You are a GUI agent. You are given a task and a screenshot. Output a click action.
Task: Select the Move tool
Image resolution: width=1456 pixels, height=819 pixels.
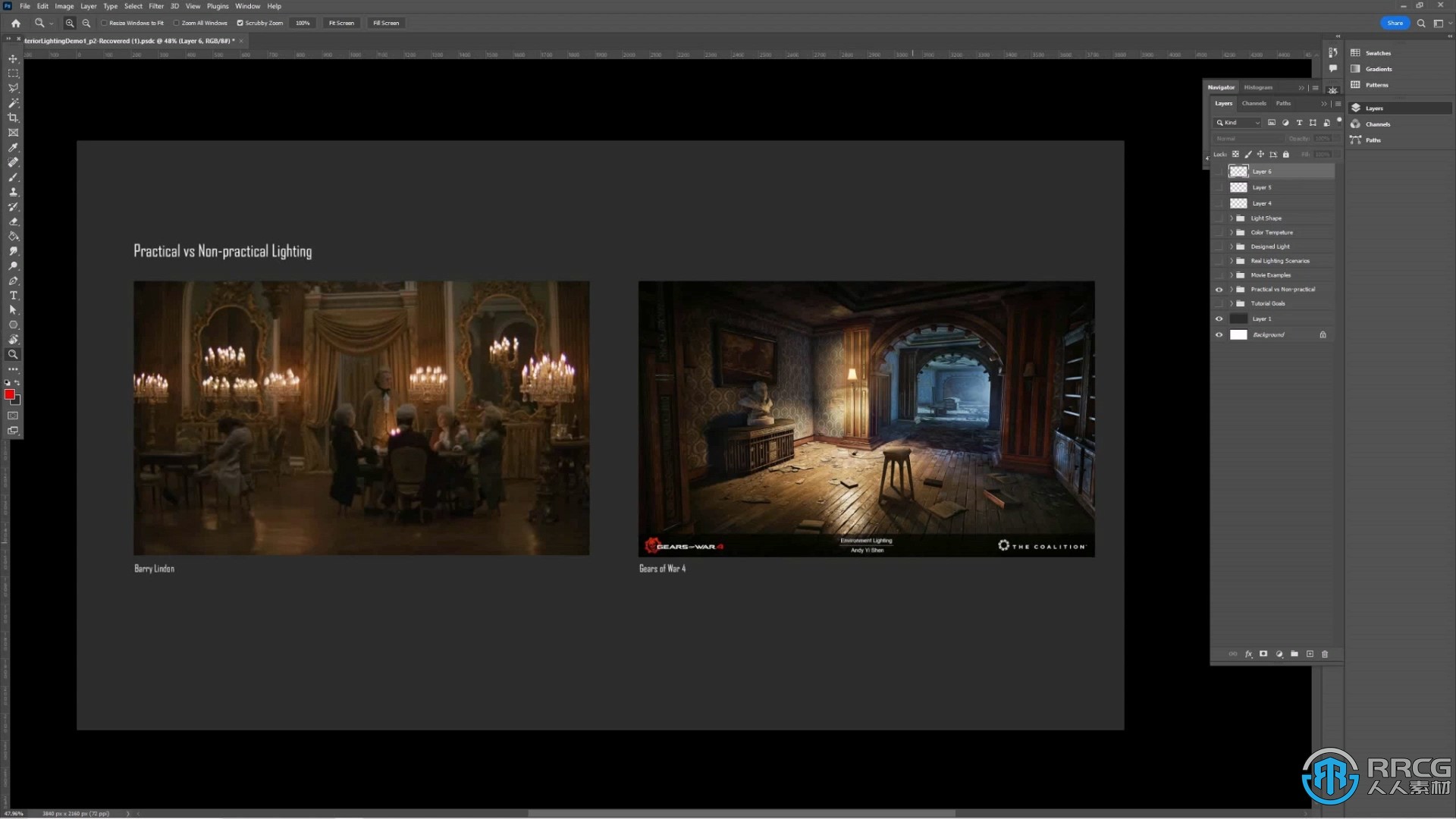13,58
